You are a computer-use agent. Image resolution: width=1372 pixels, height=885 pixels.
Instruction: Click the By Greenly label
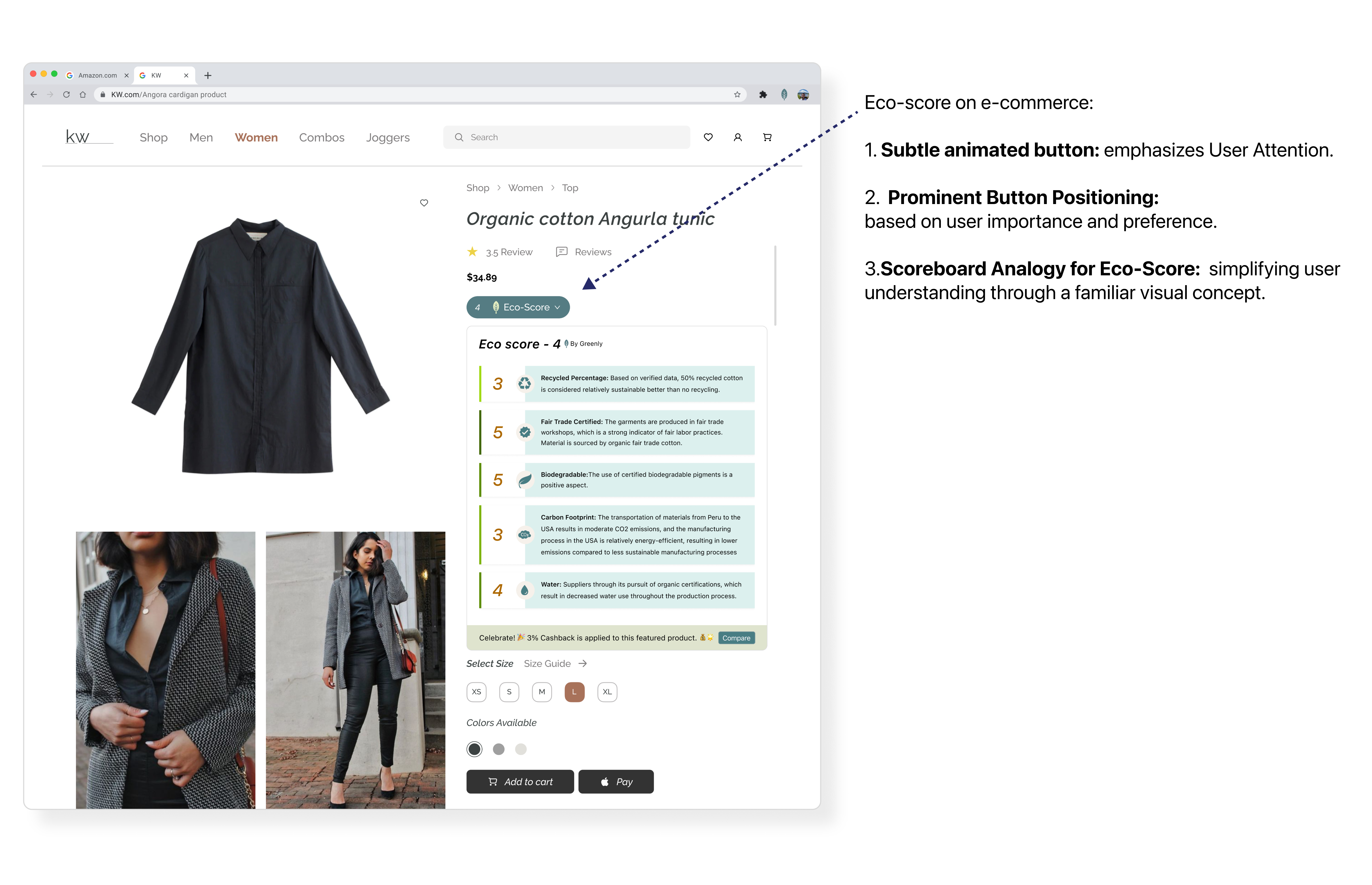586,344
